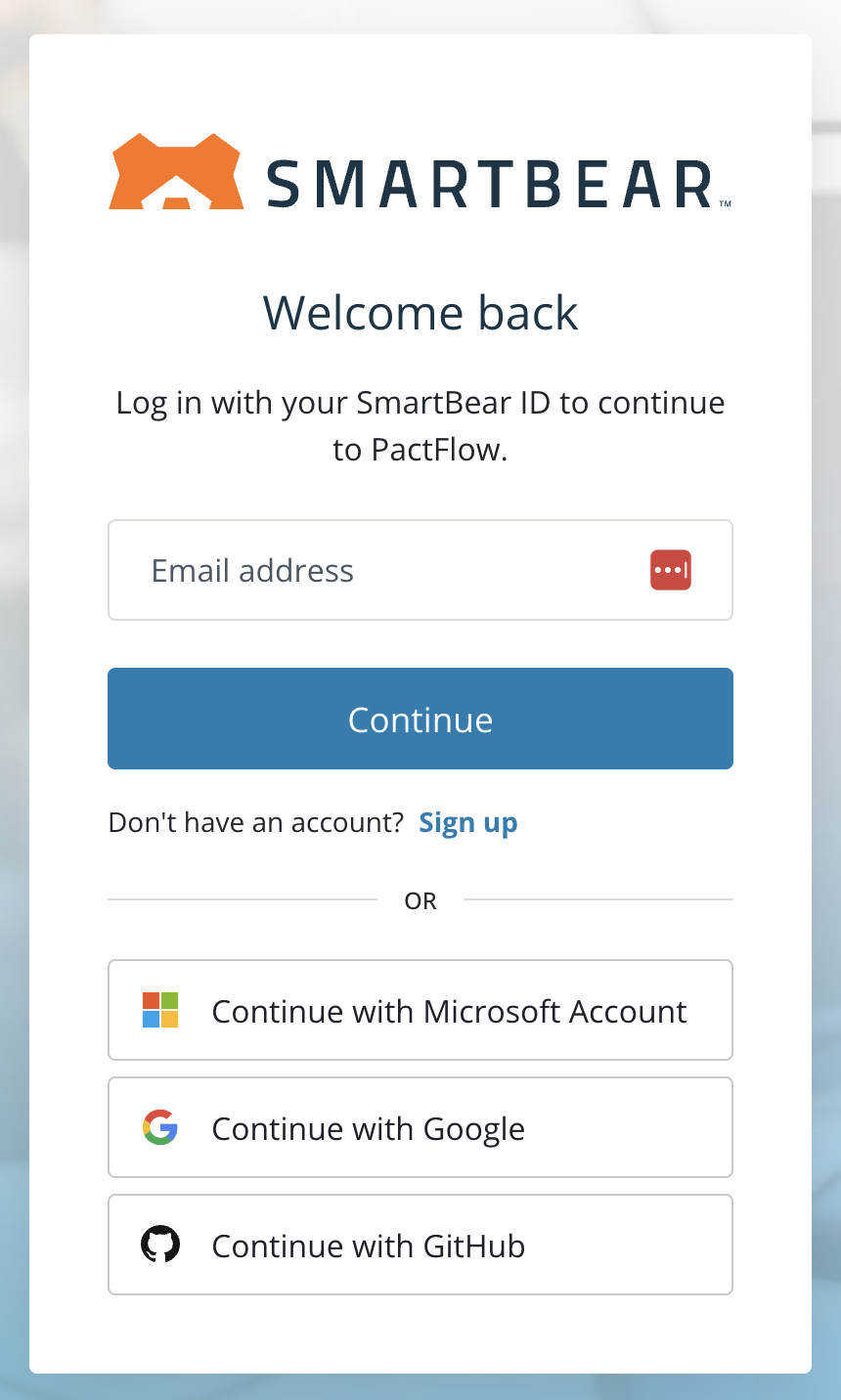Image resolution: width=841 pixels, height=1400 pixels.
Task: Click the Google G logo icon
Action: 160,1127
